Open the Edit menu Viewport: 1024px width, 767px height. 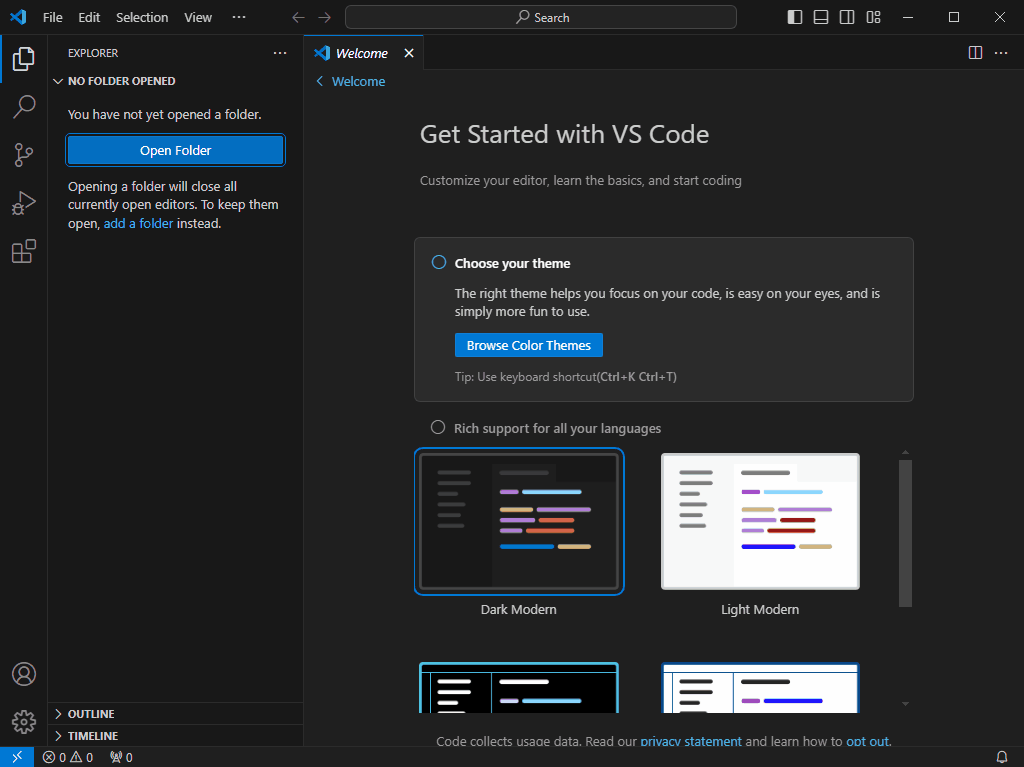click(x=89, y=18)
